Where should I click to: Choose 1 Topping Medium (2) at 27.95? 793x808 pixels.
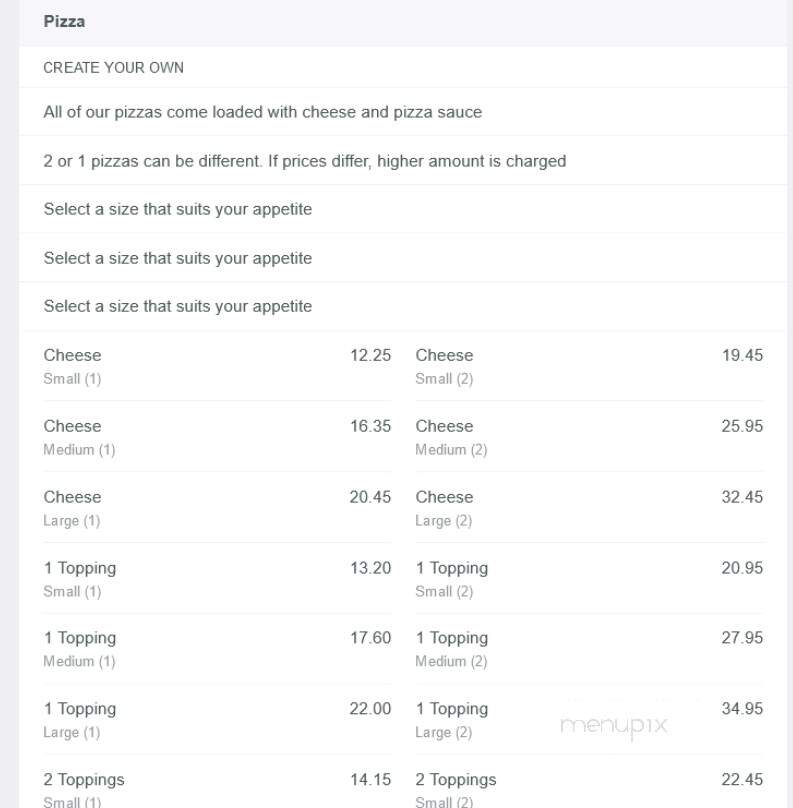coord(589,649)
